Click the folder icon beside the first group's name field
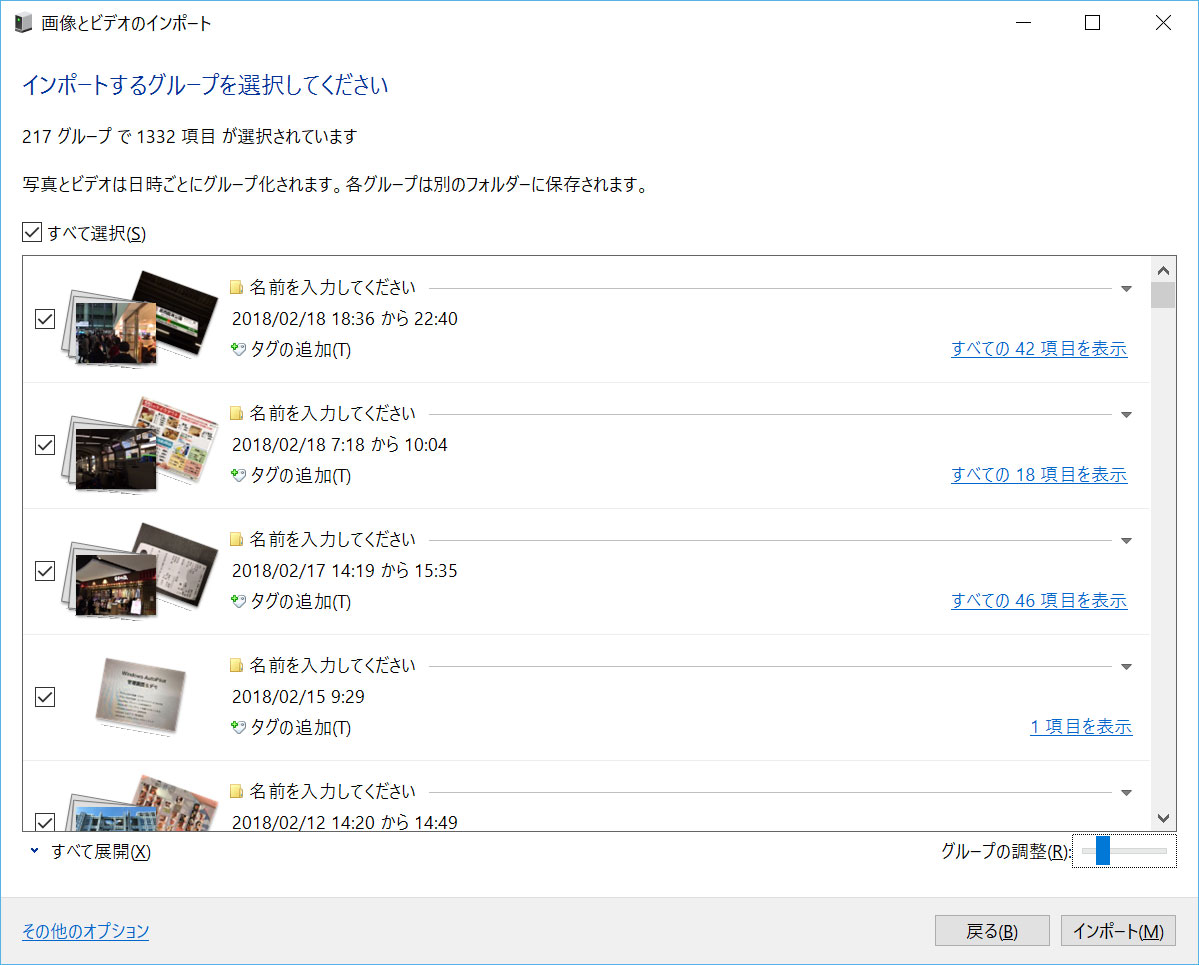1199x965 pixels. point(236,286)
